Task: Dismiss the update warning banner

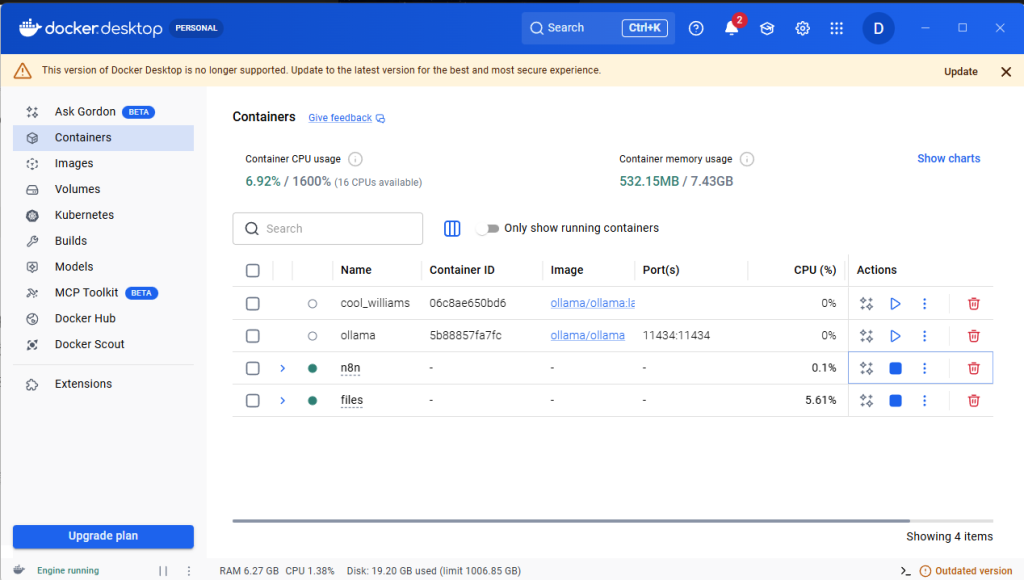Action: (1006, 71)
